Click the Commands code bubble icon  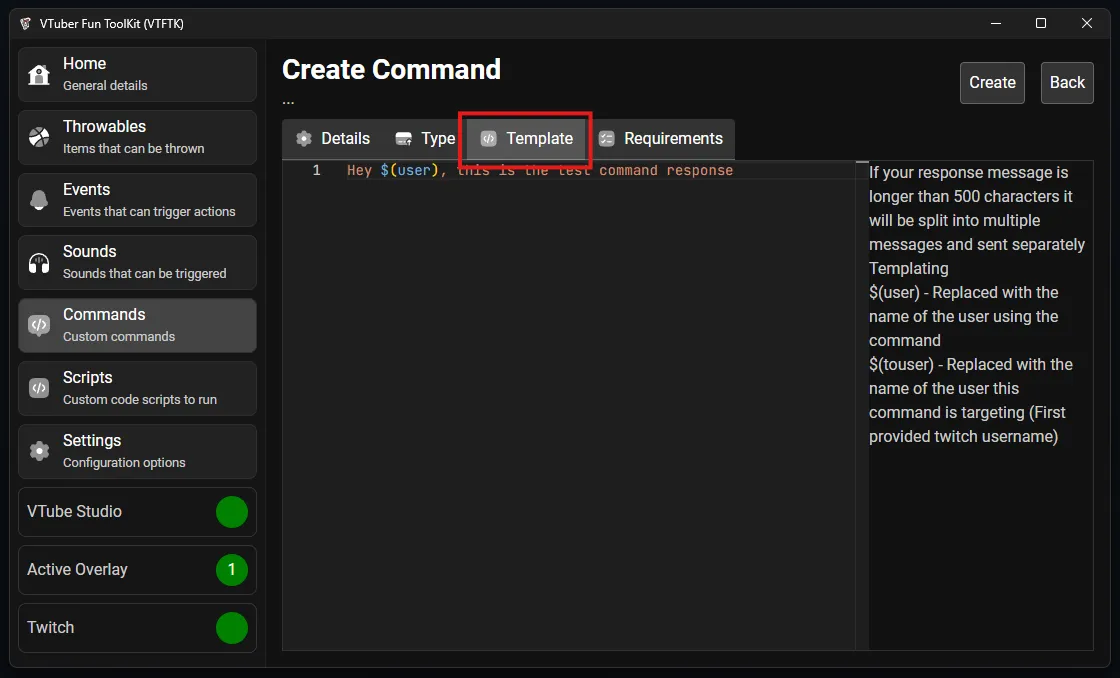39,325
